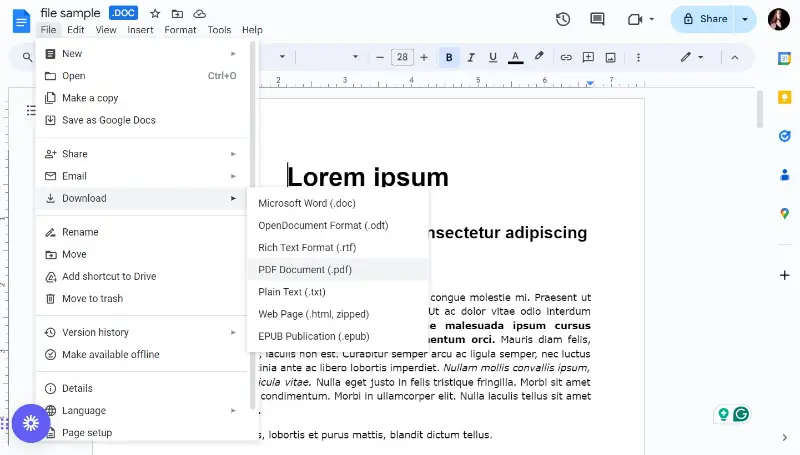Open the user account avatar
Viewport: 800px width, 455px height.
tap(779, 19)
